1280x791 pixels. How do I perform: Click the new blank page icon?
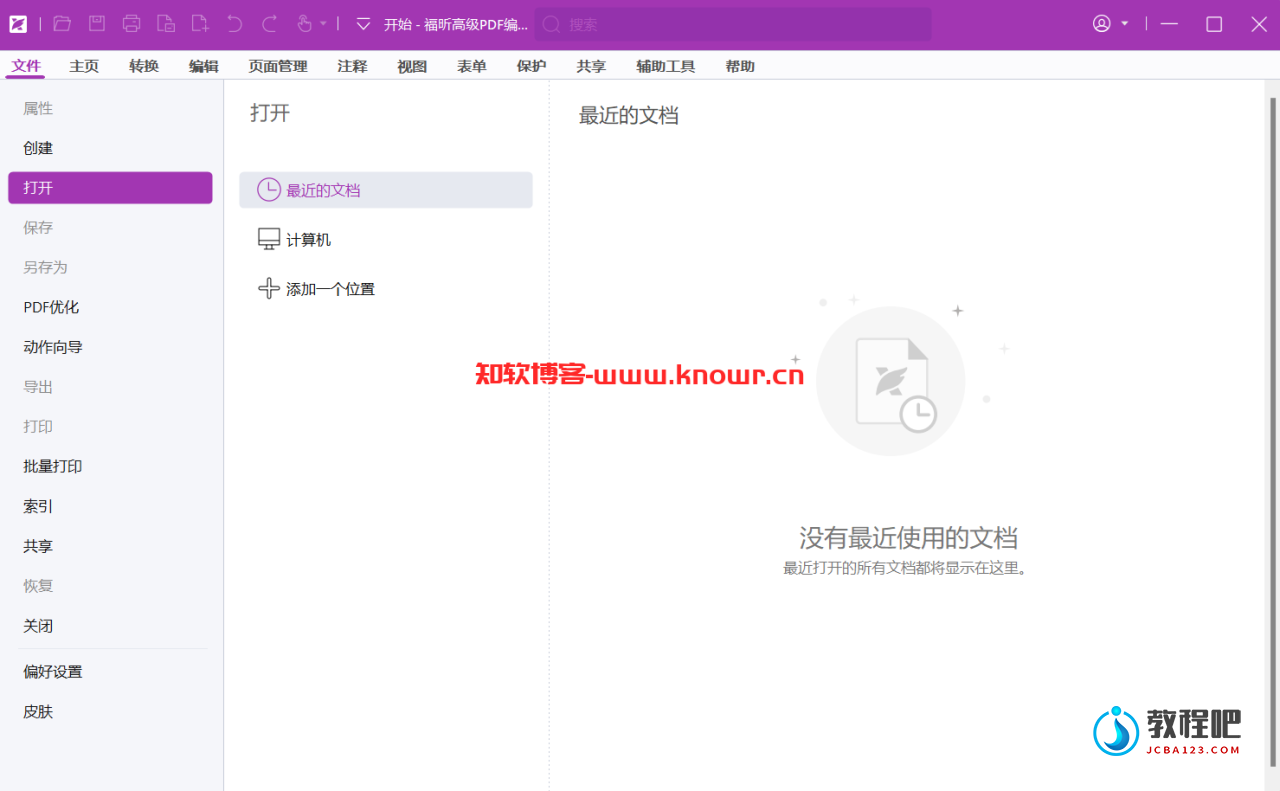(x=200, y=24)
